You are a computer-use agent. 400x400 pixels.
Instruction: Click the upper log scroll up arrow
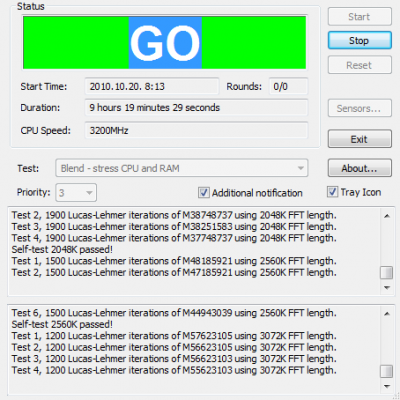[387, 216]
